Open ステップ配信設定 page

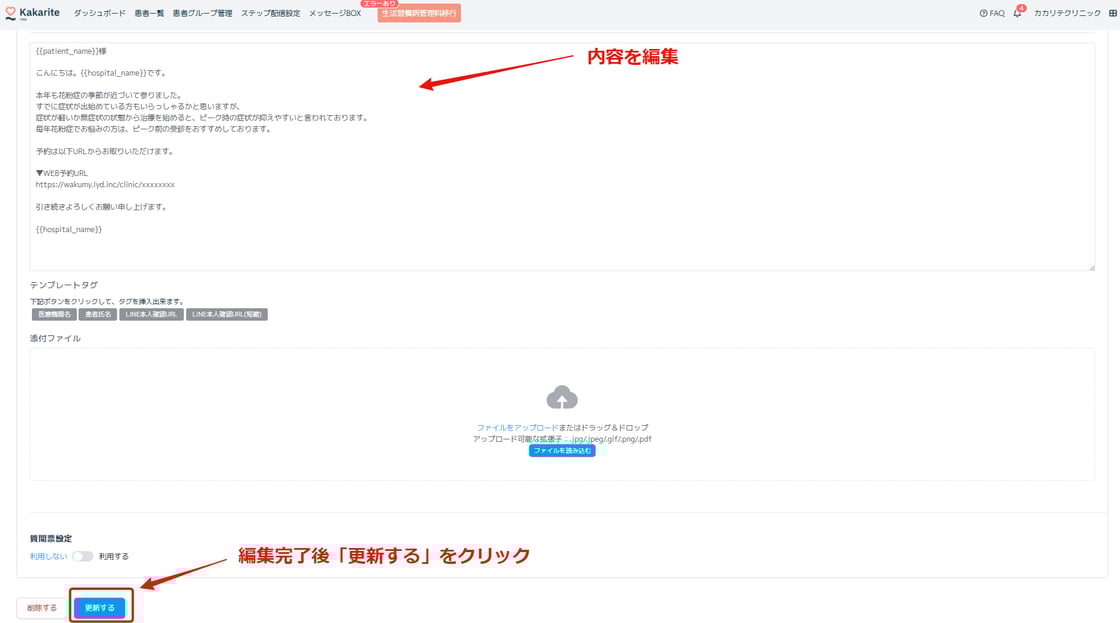270,14
